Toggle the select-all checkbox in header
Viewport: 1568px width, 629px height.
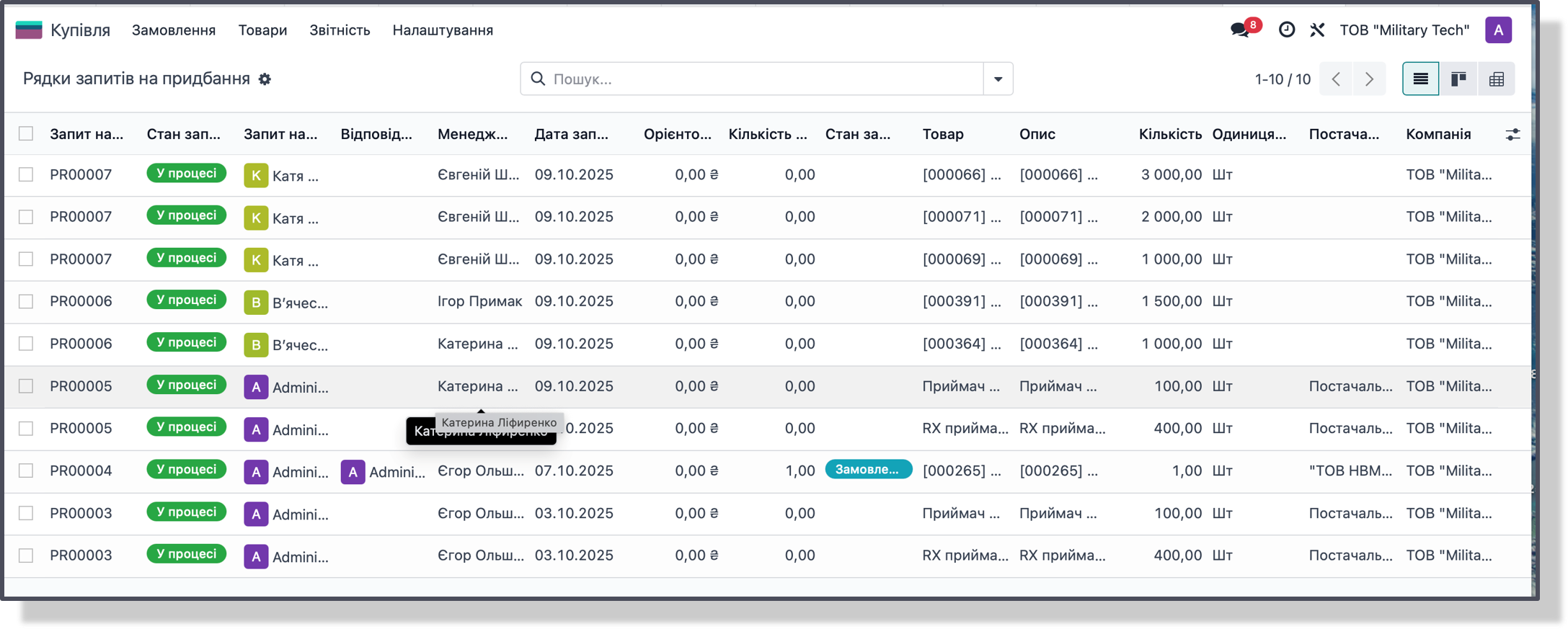(x=26, y=133)
